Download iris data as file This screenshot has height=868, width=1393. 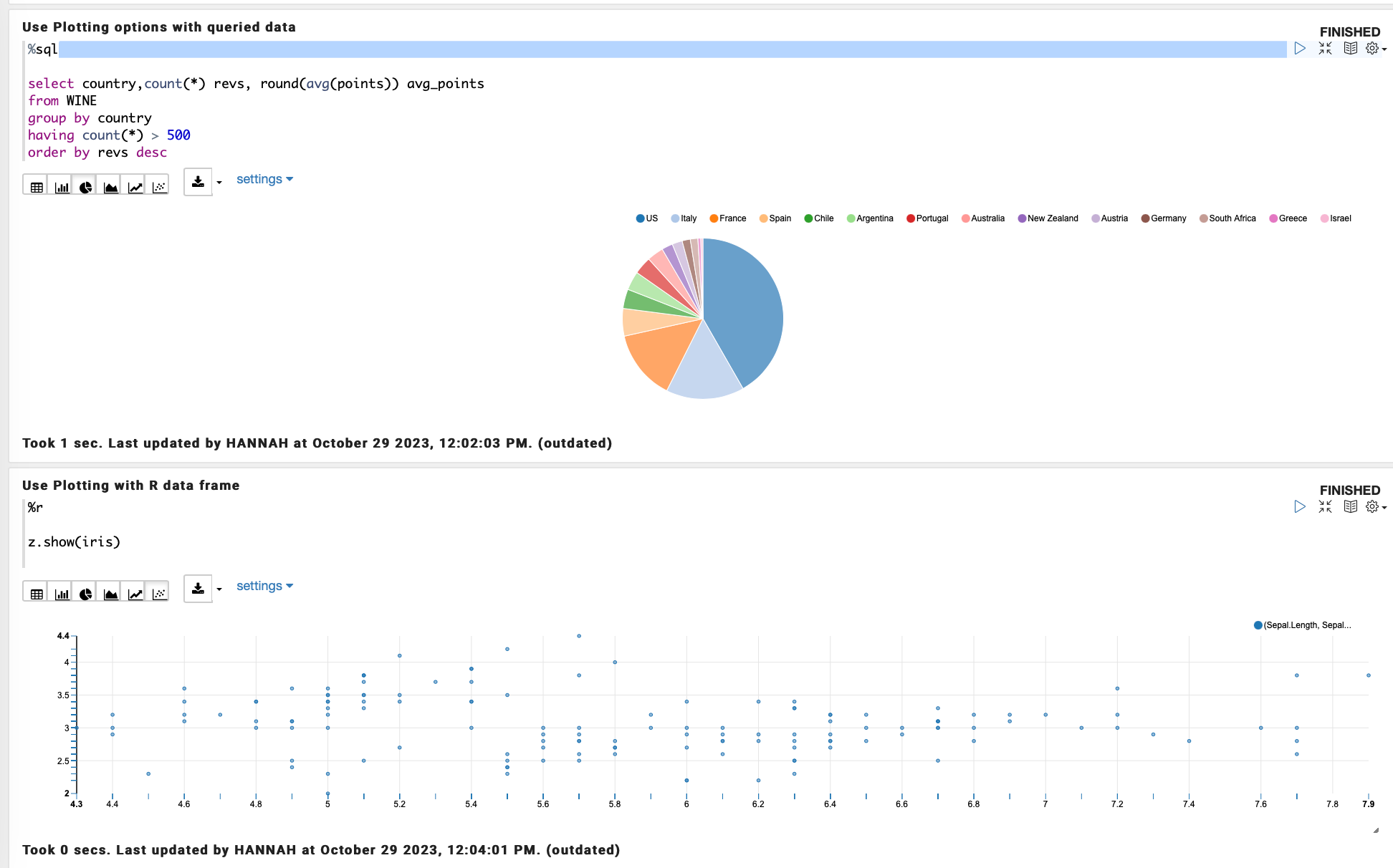click(198, 588)
